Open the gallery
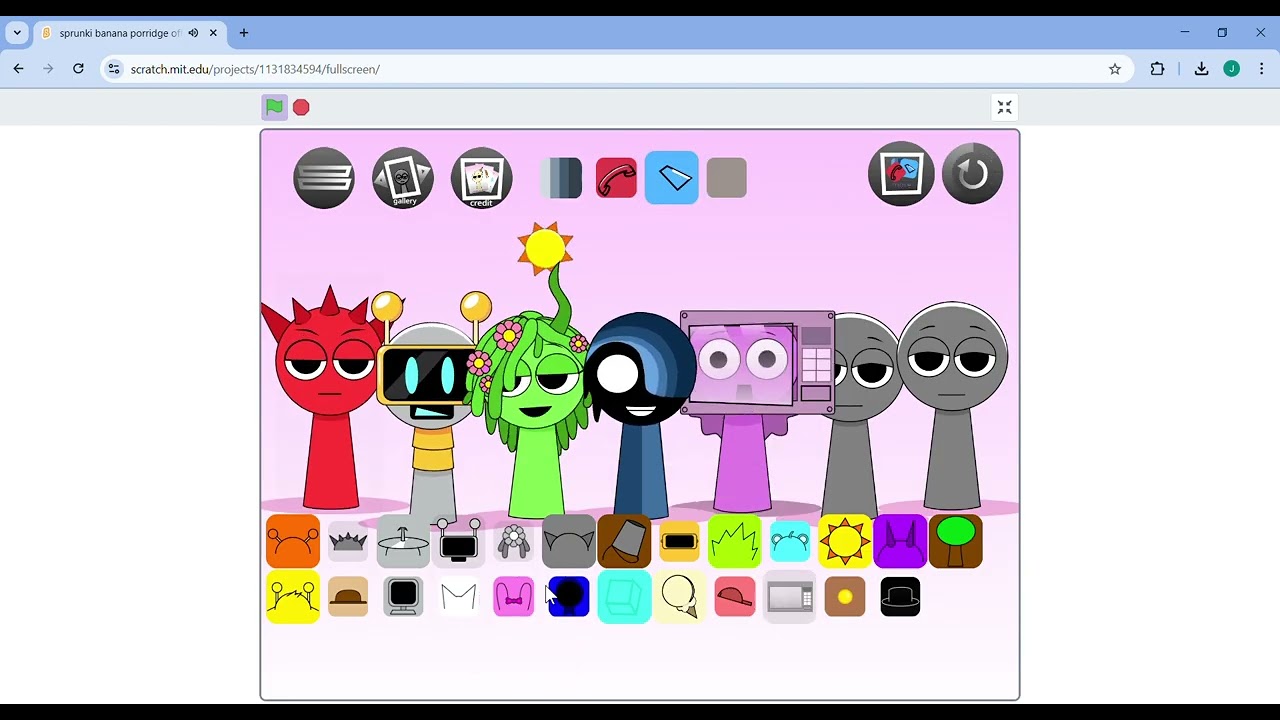The height and width of the screenshot is (720, 1280). click(403, 178)
